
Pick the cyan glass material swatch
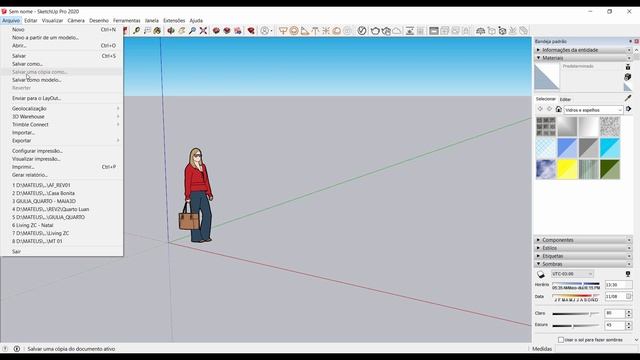610,148
